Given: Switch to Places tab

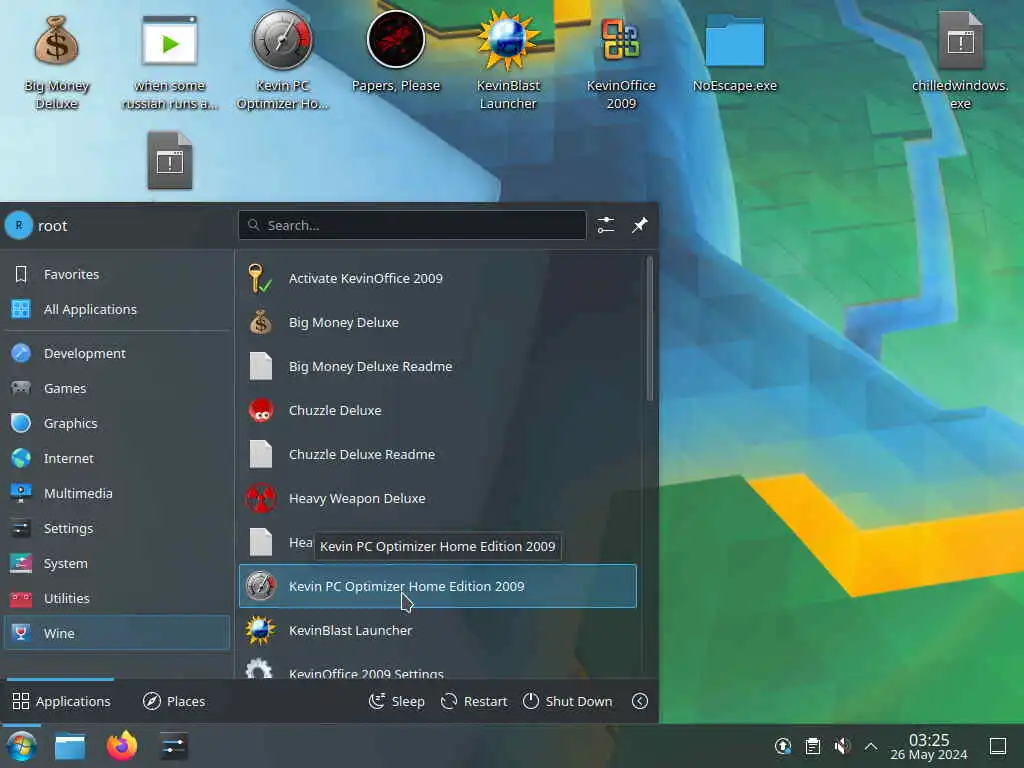Looking at the screenshot, I should pyautogui.click(x=174, y=701).
